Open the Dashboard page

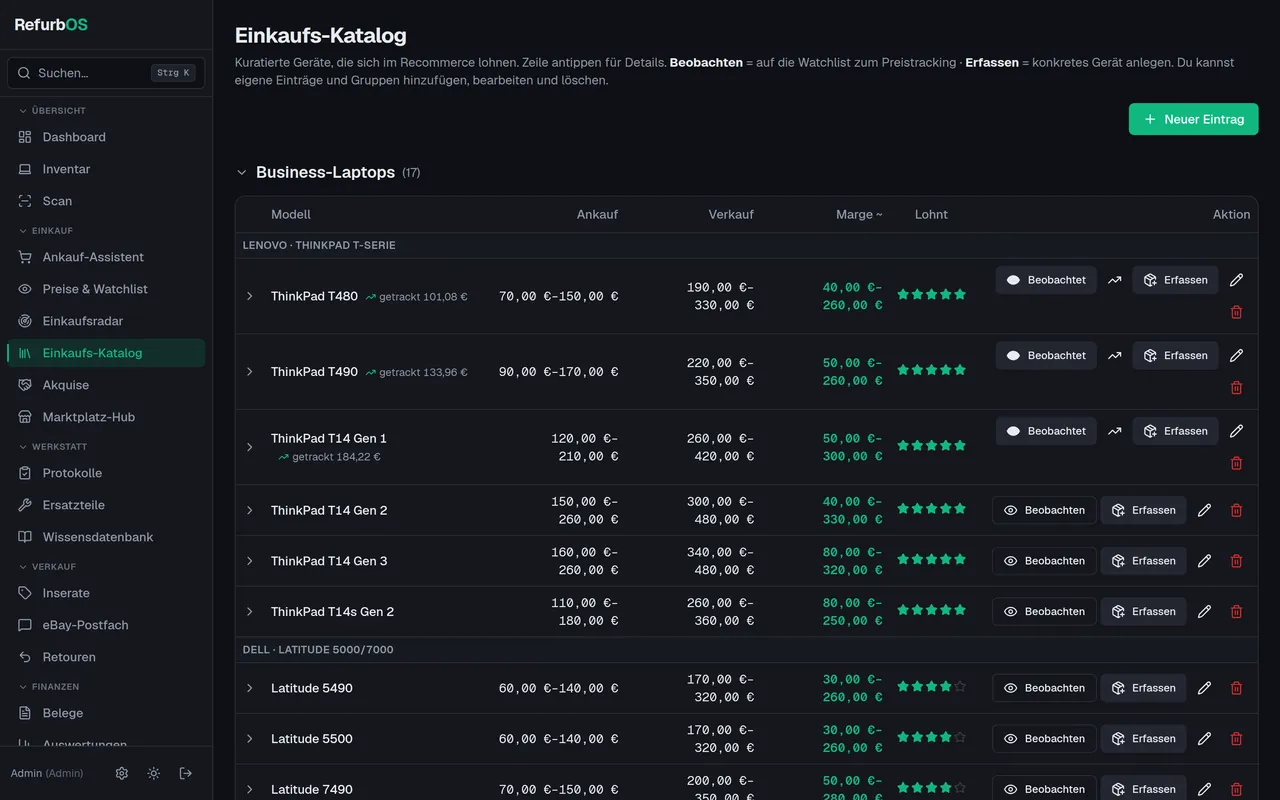[x=106, y=137]
